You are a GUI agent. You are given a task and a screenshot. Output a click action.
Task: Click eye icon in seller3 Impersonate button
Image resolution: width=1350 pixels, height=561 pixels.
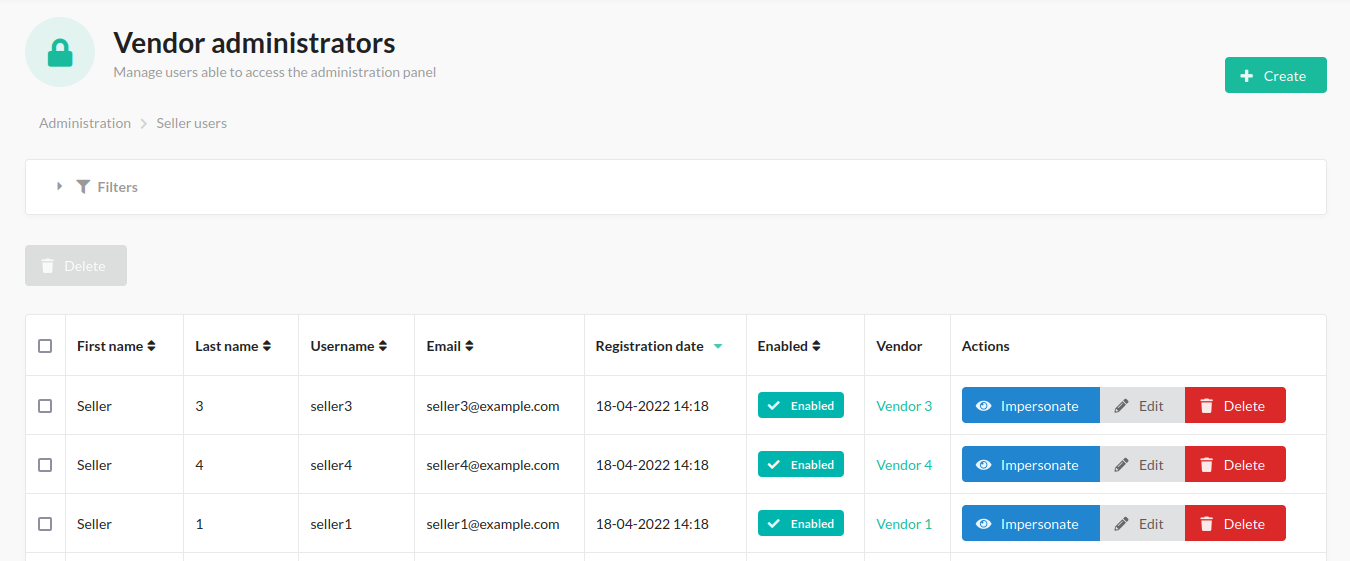pos(983,406)
